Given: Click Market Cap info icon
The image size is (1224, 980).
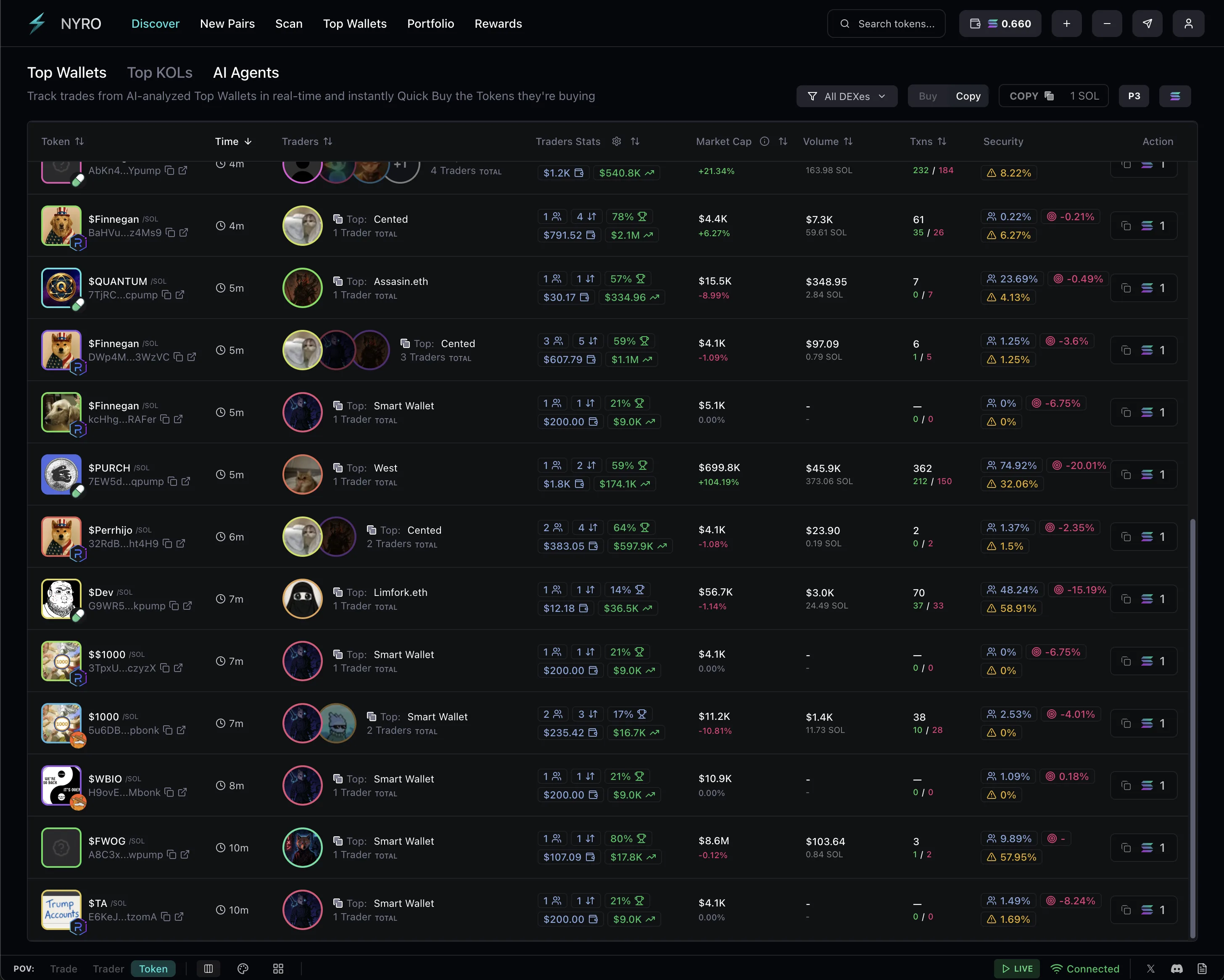Looking at the screenshot, I should (764, 141).
